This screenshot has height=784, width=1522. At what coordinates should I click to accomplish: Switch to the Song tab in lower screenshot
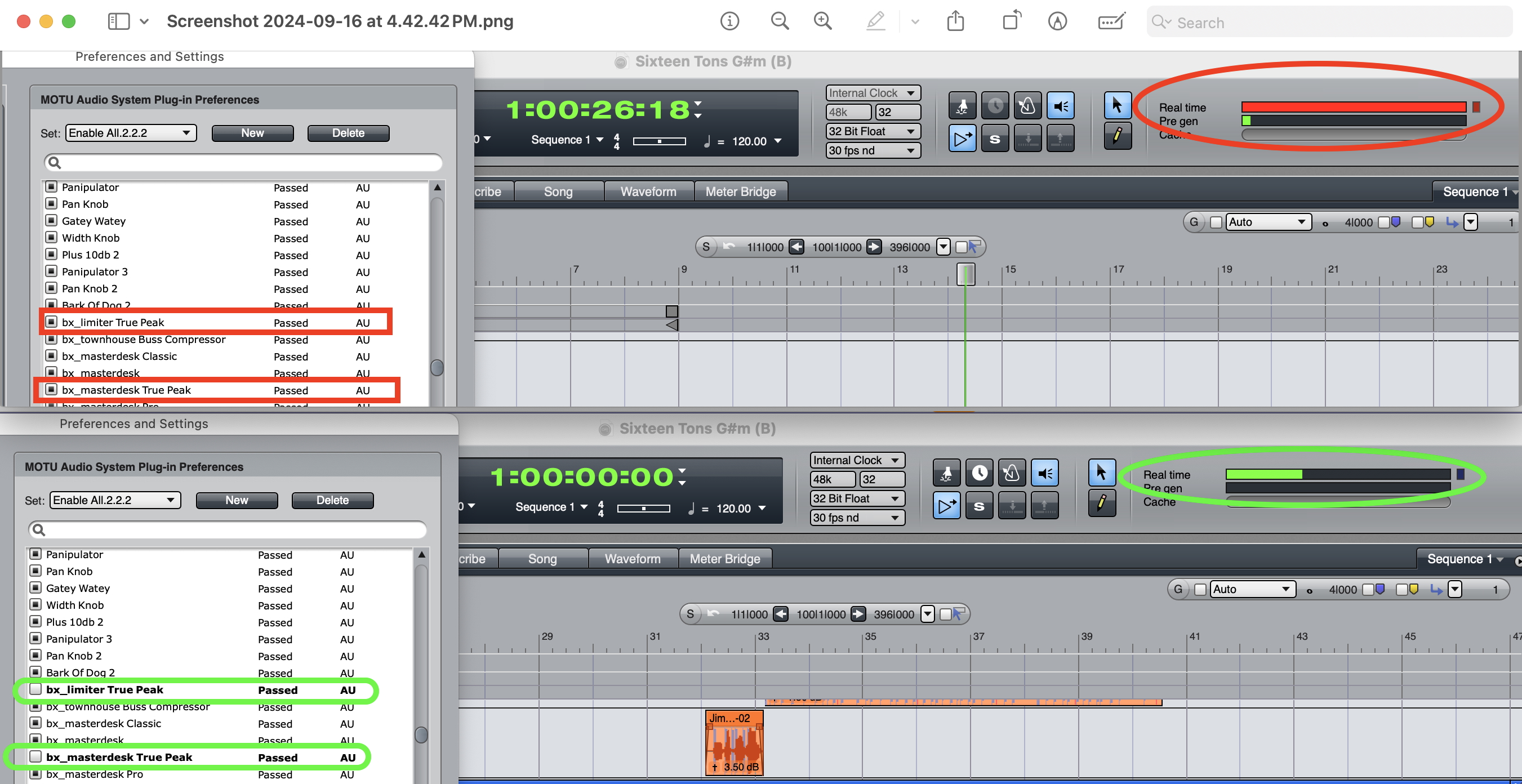[x=542, y=558]
